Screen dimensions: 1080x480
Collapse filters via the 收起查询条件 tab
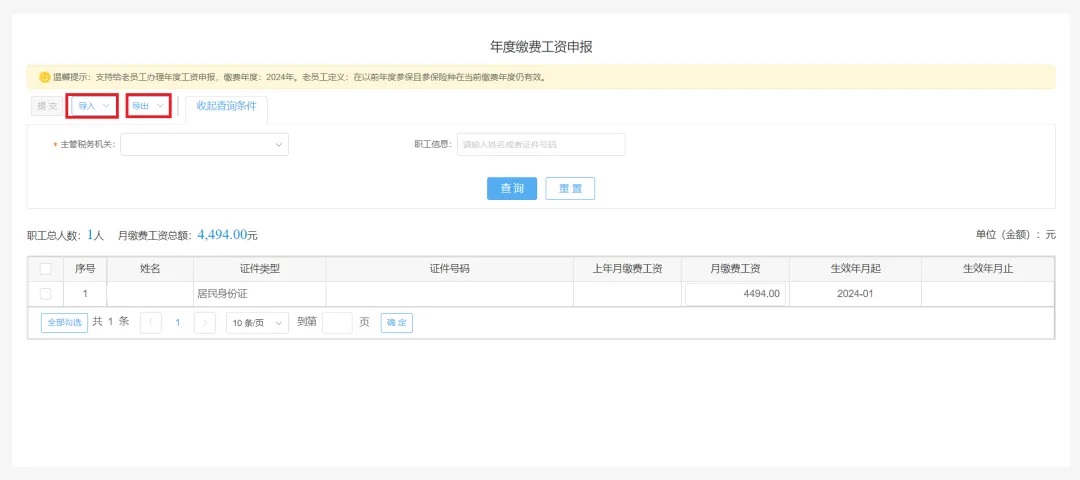pos(226,106)
